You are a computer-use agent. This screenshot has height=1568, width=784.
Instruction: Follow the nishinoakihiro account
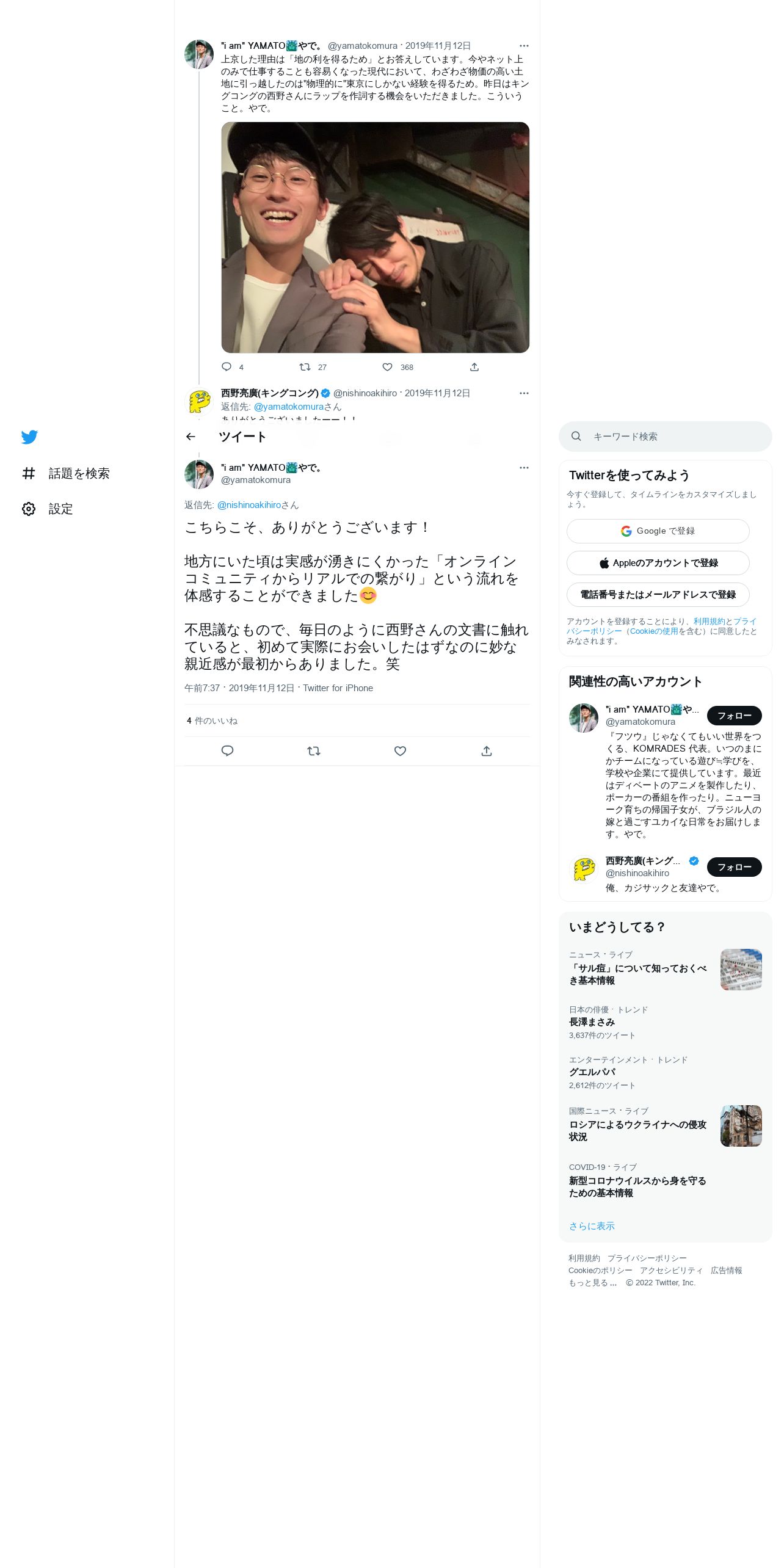(735, 867)
